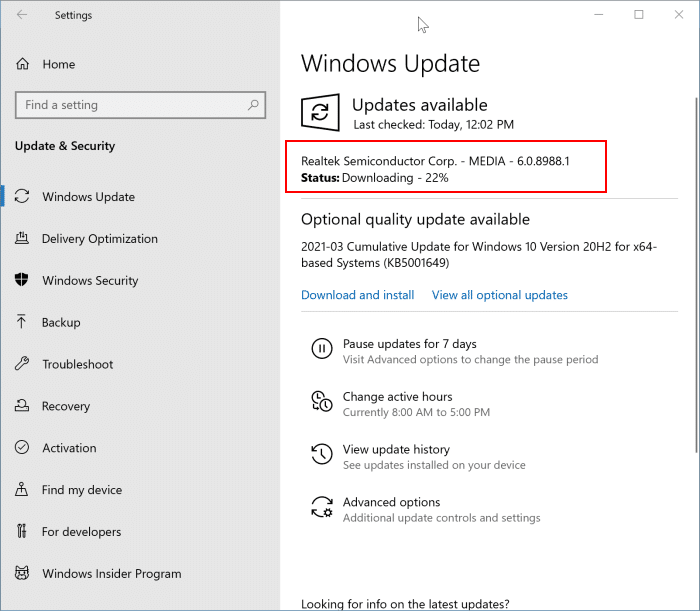This screenshot has width=700, height=611.
Task: Click the Updates available heading
Action: (x=420, y=105)
